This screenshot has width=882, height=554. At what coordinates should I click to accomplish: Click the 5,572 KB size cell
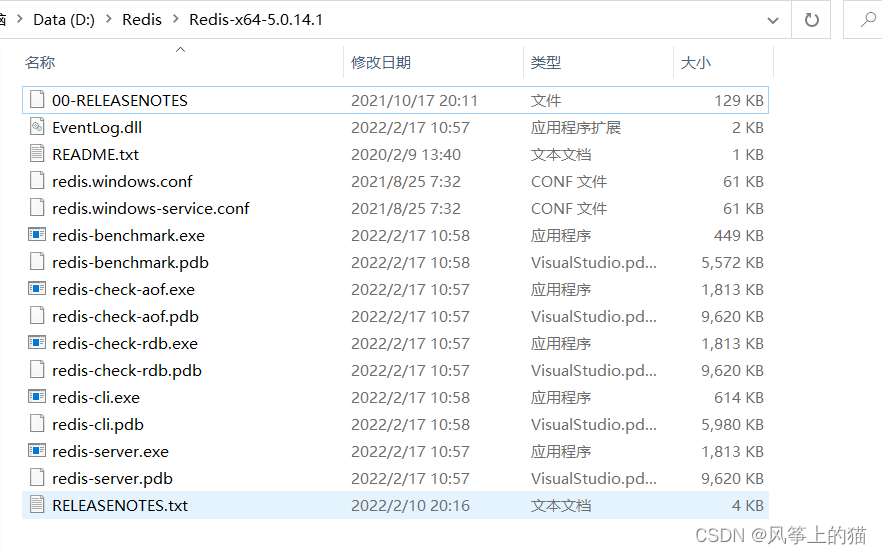point(732,263)
